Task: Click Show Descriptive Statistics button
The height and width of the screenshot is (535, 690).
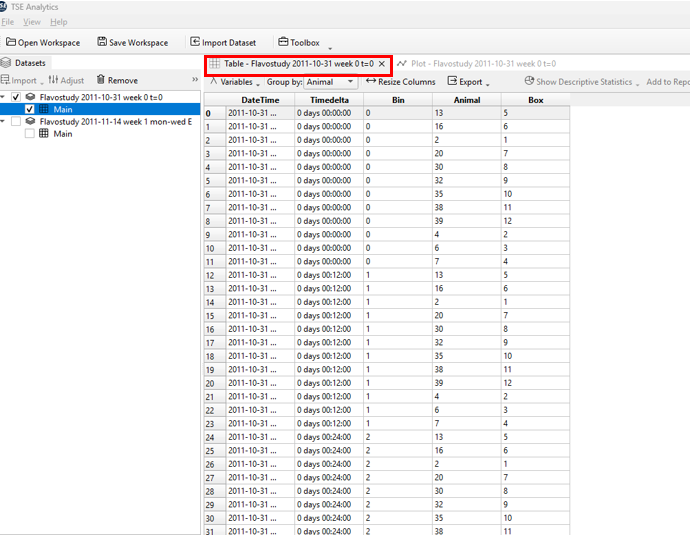Action: click(x=581, y=82)
